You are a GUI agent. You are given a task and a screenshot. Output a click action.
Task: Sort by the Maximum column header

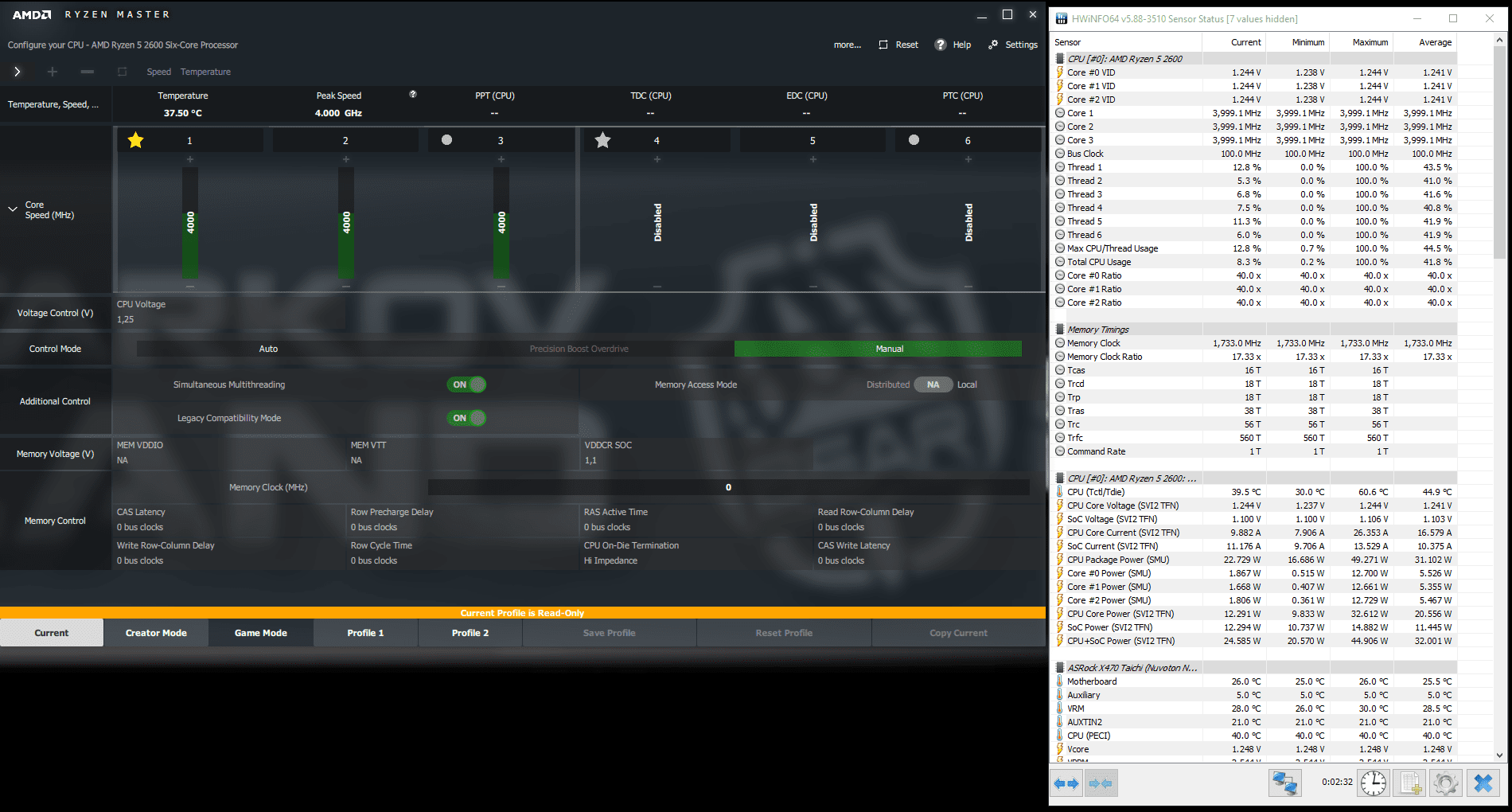pos(1362,42)
